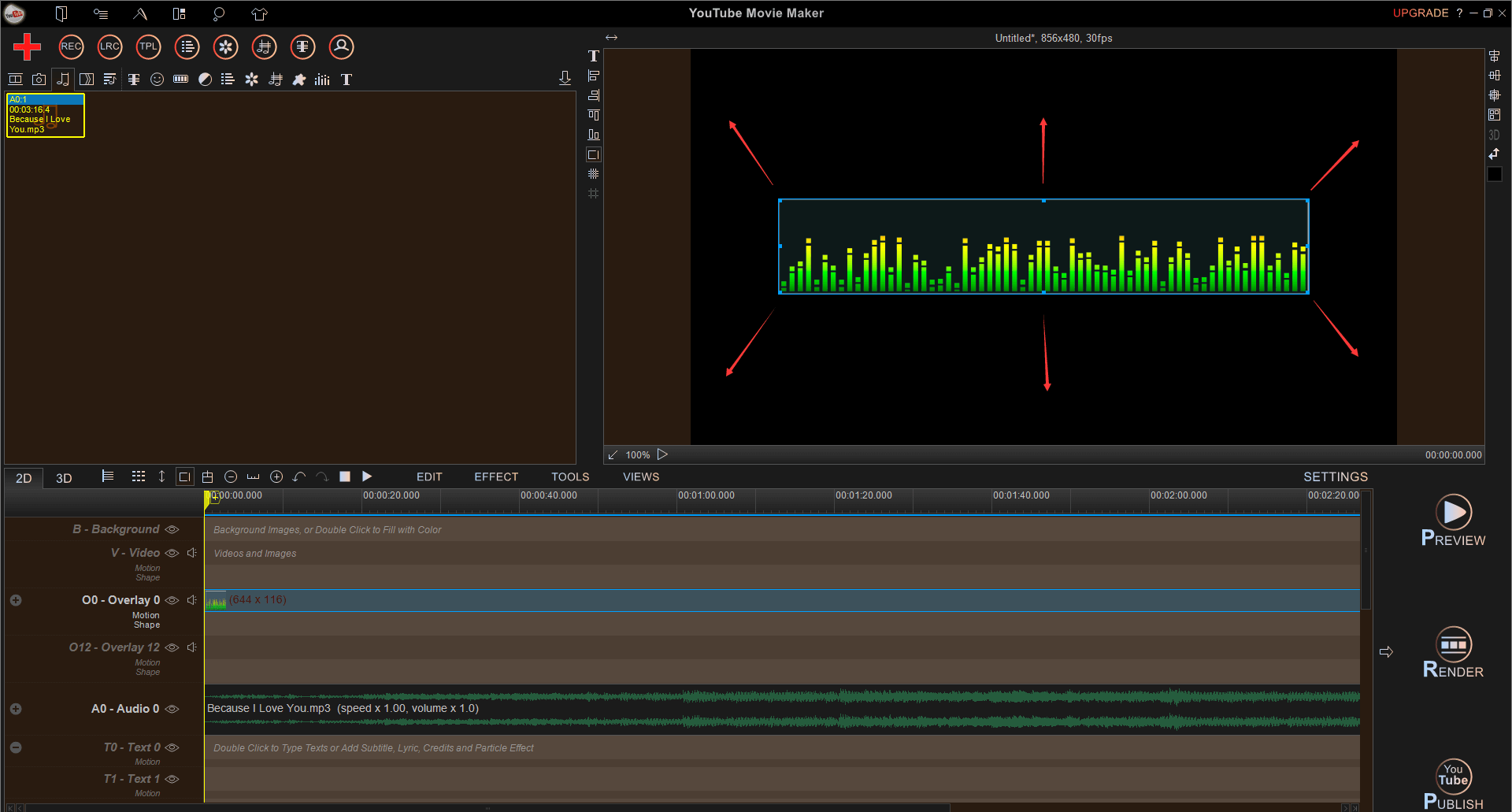Open the circled music notes tool
Viewport: 1512px width, 812px height.
(x=264, y=47)
